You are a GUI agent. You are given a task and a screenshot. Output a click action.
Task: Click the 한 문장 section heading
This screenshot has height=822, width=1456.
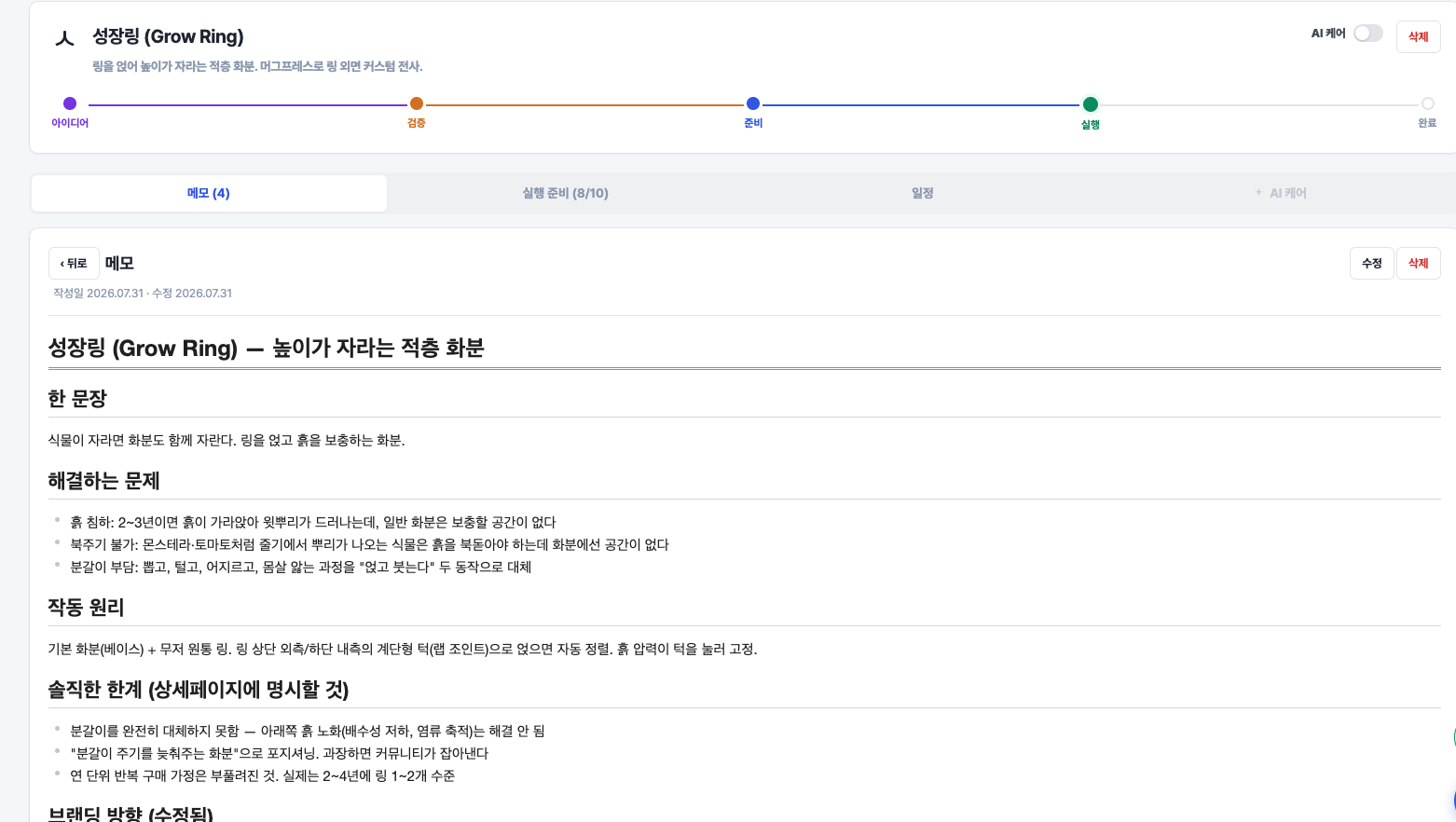77,398
